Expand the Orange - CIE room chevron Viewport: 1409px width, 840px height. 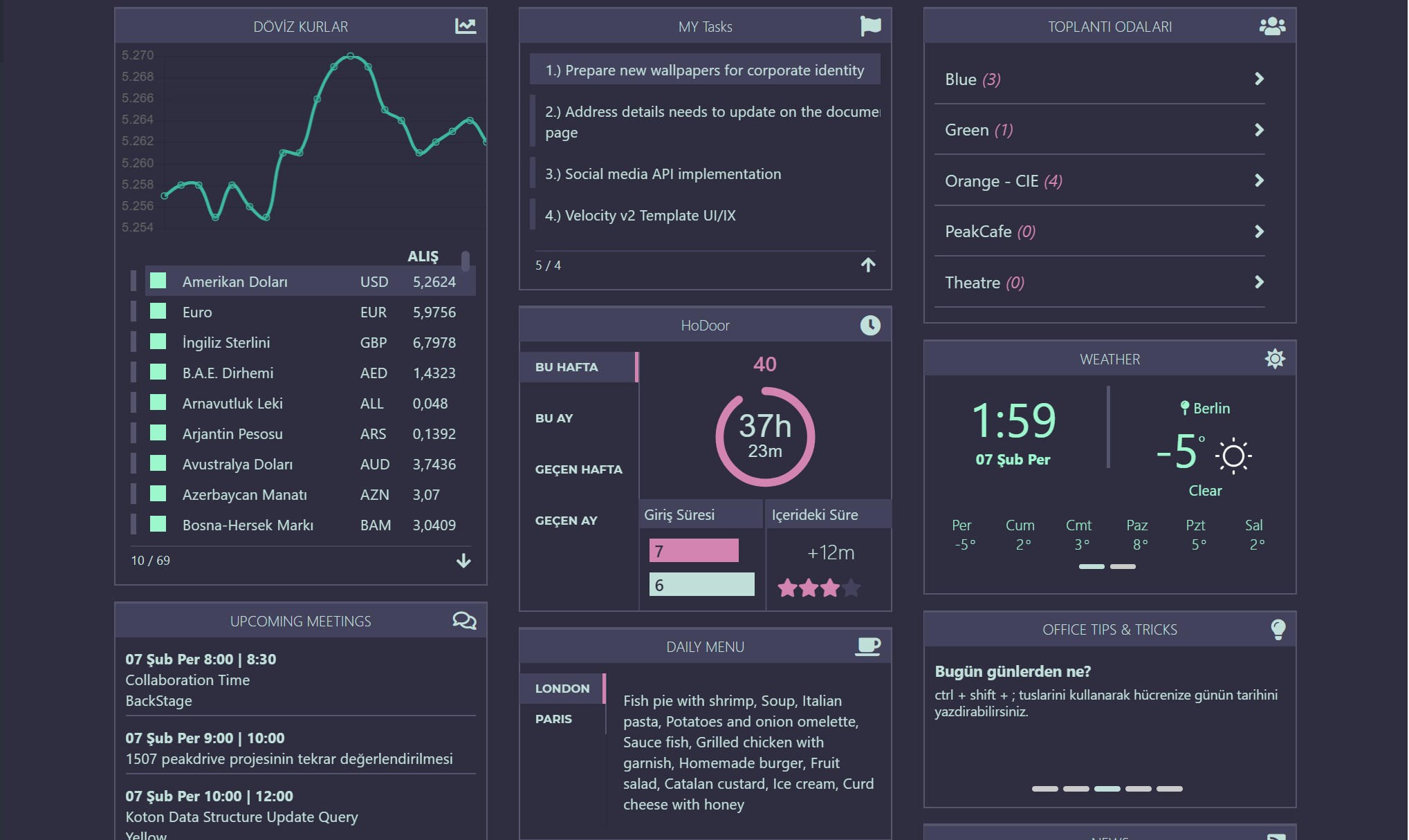1259,180
